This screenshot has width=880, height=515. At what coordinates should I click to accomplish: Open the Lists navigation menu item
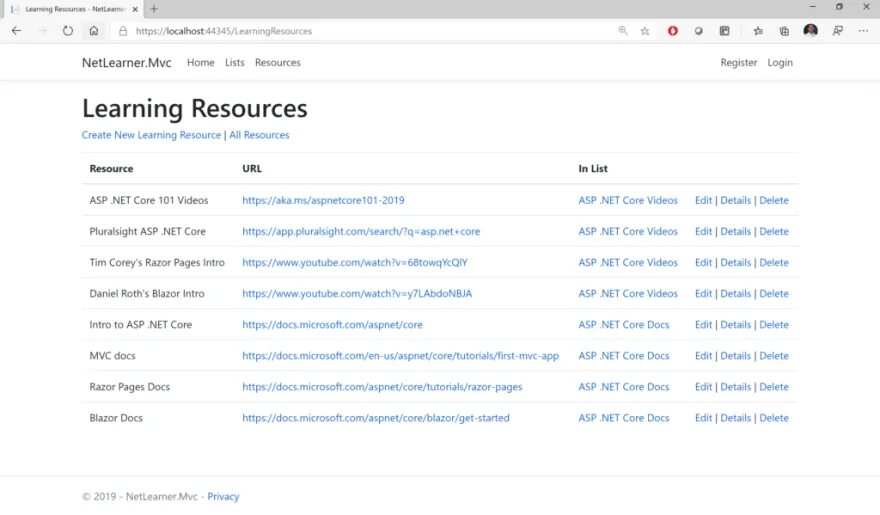(235, 63)
